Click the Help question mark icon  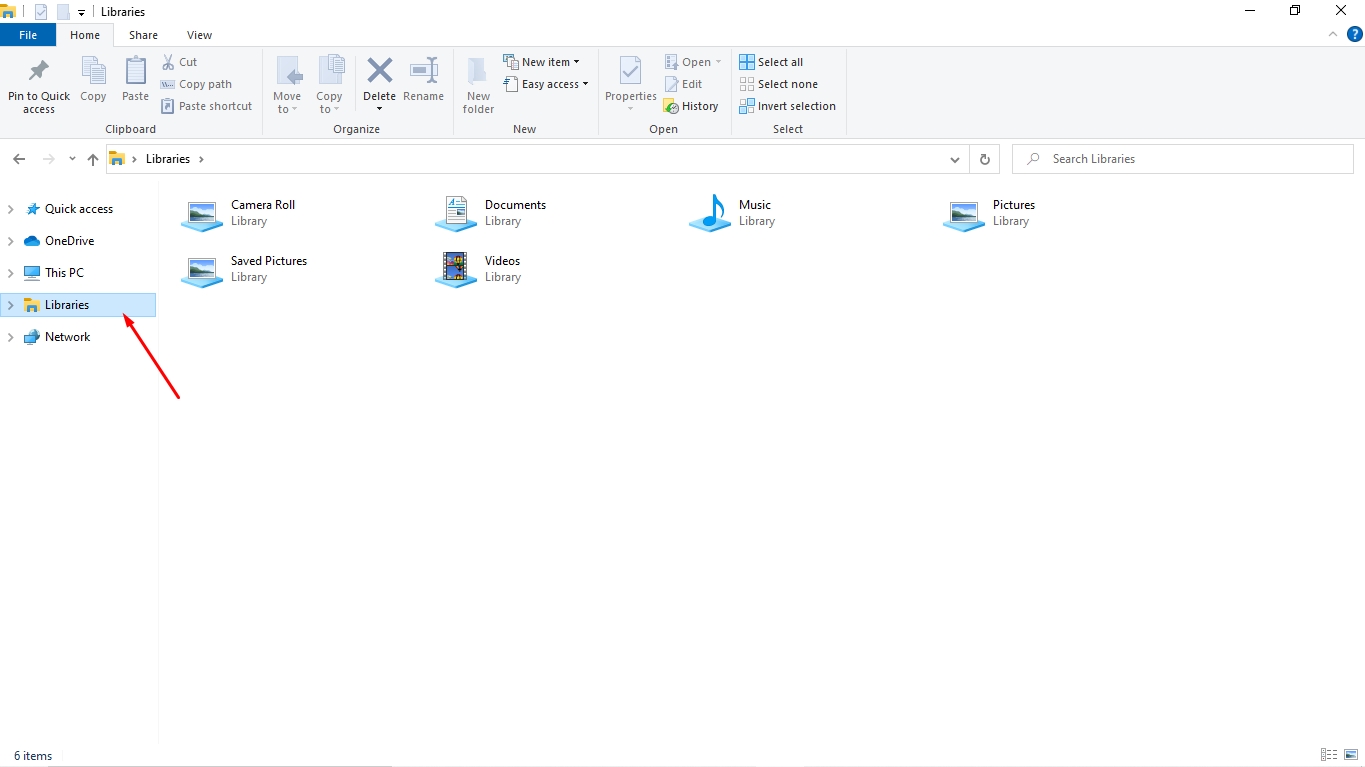click(1355, 34)
